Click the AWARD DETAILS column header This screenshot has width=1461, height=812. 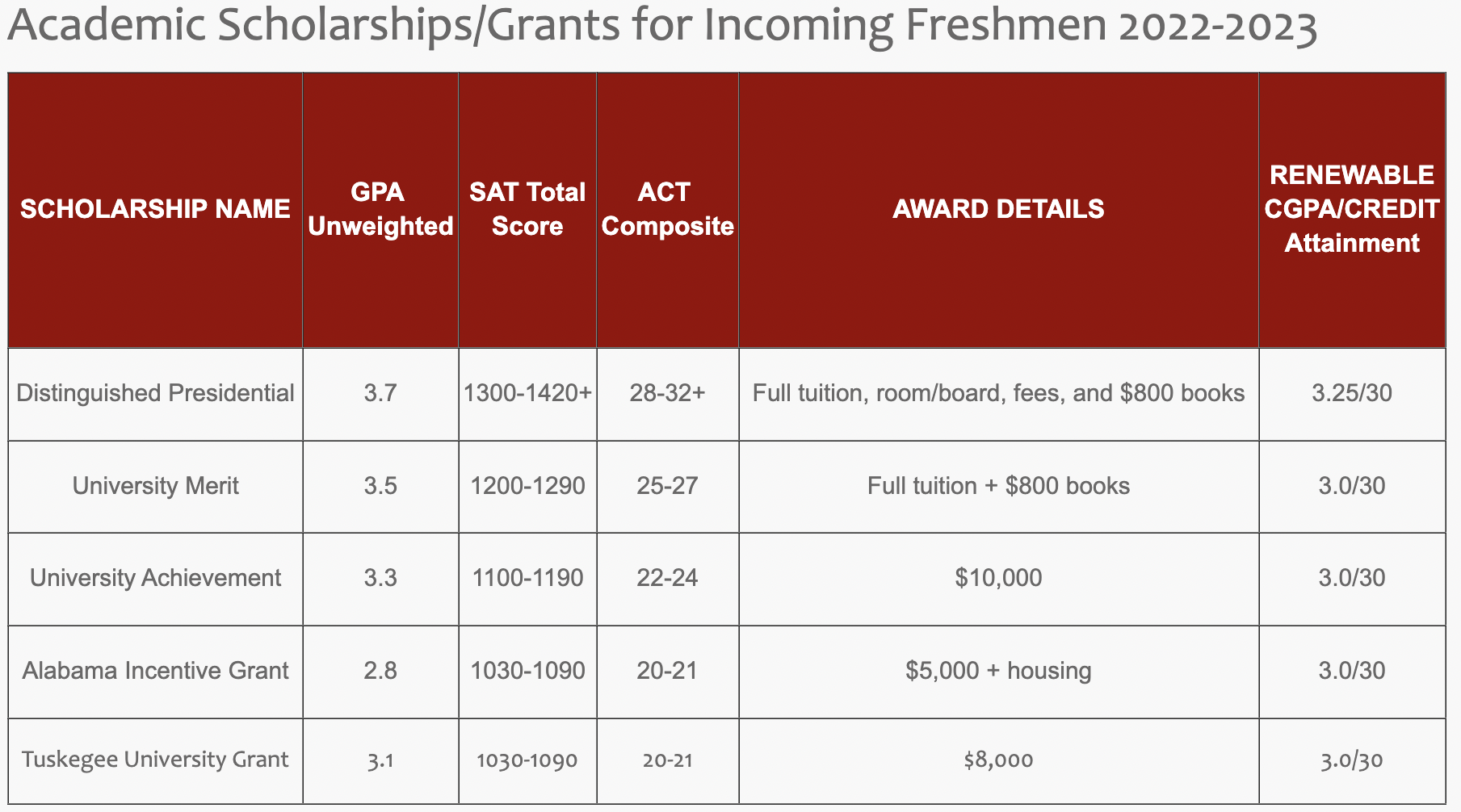pyautogui.click(x=998, y=209)
